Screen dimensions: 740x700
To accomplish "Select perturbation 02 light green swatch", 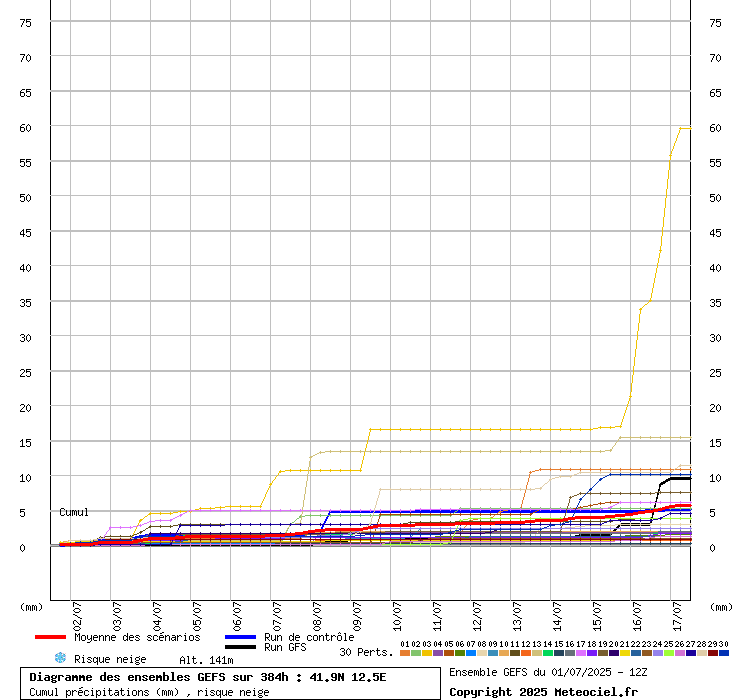I will coord(416,653).
